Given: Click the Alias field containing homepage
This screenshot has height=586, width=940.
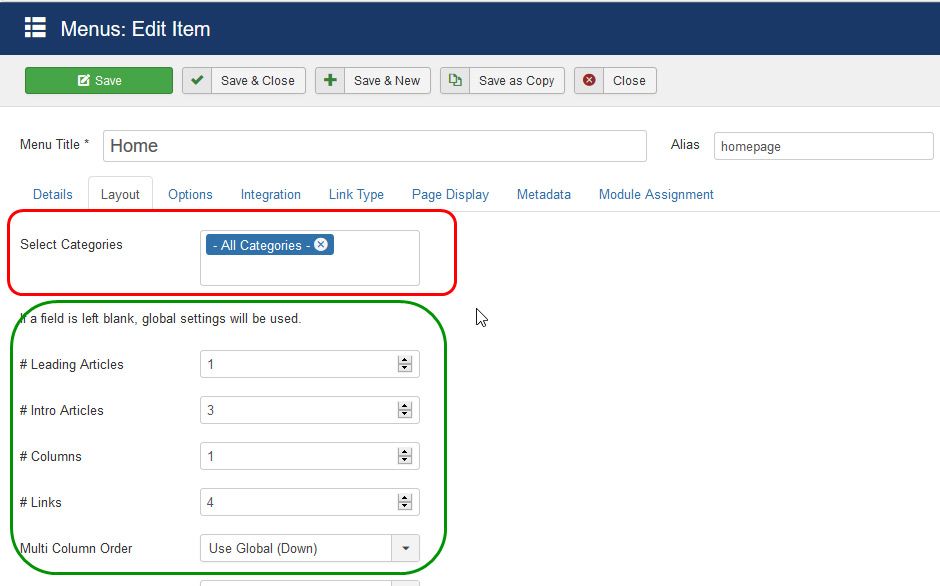Looking at the screenshot, I should pyautogui.click(x=823, y=146).
